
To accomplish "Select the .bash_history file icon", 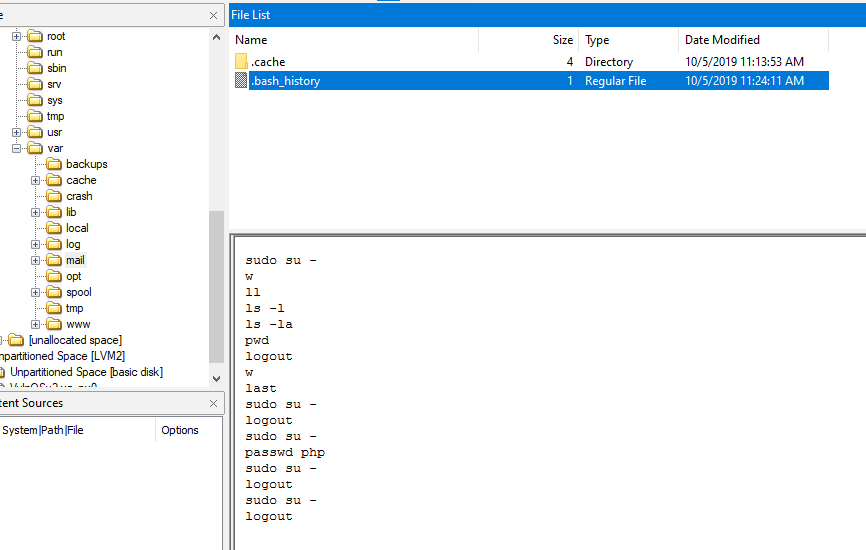I will tap(240, 81).
